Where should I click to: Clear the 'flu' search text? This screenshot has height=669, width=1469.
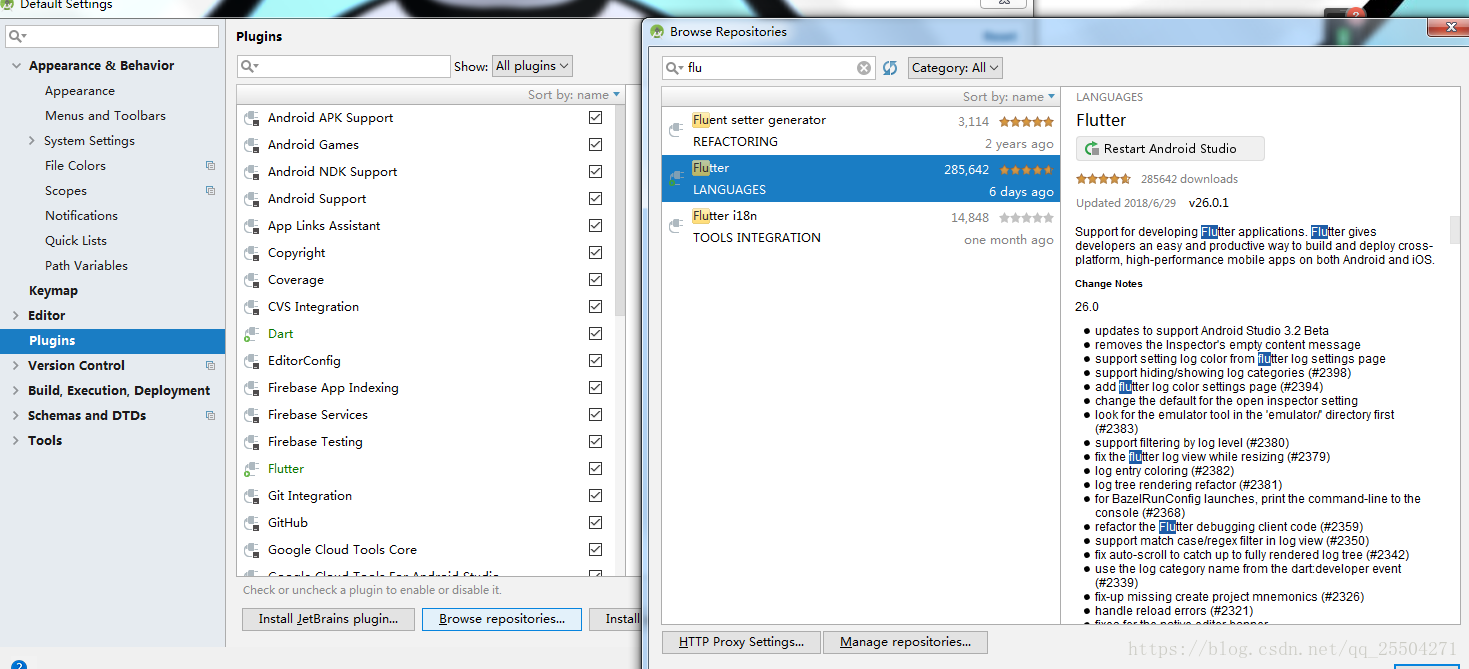pyautogui.click(x=864, y=68)
